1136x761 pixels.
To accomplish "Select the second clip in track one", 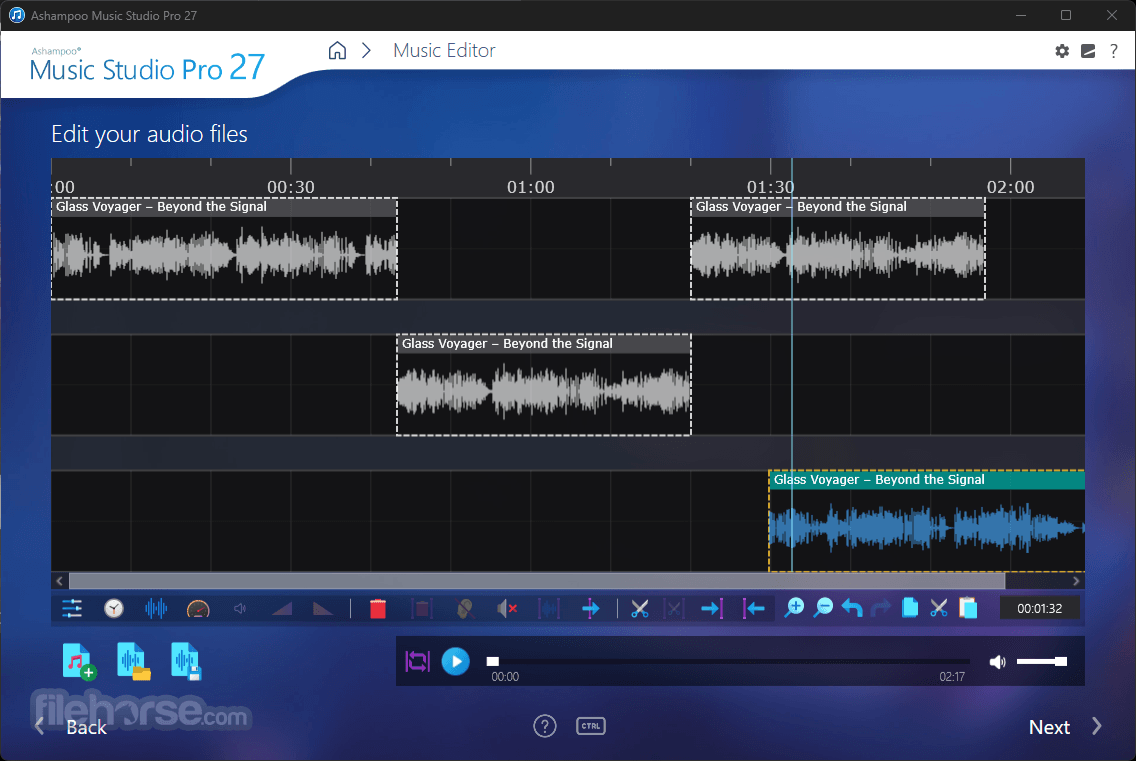I will click(838, 249).
